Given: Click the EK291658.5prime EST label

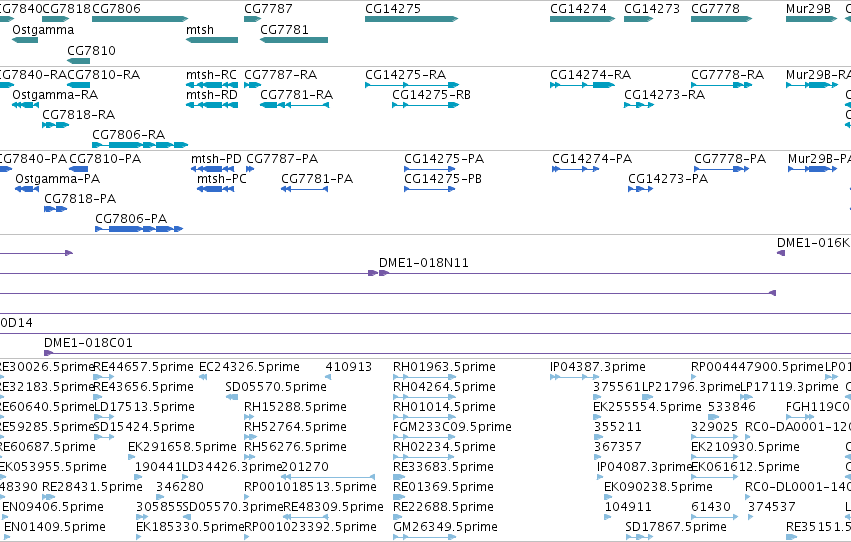Looking at the screenshot, I should coord(182,448).
